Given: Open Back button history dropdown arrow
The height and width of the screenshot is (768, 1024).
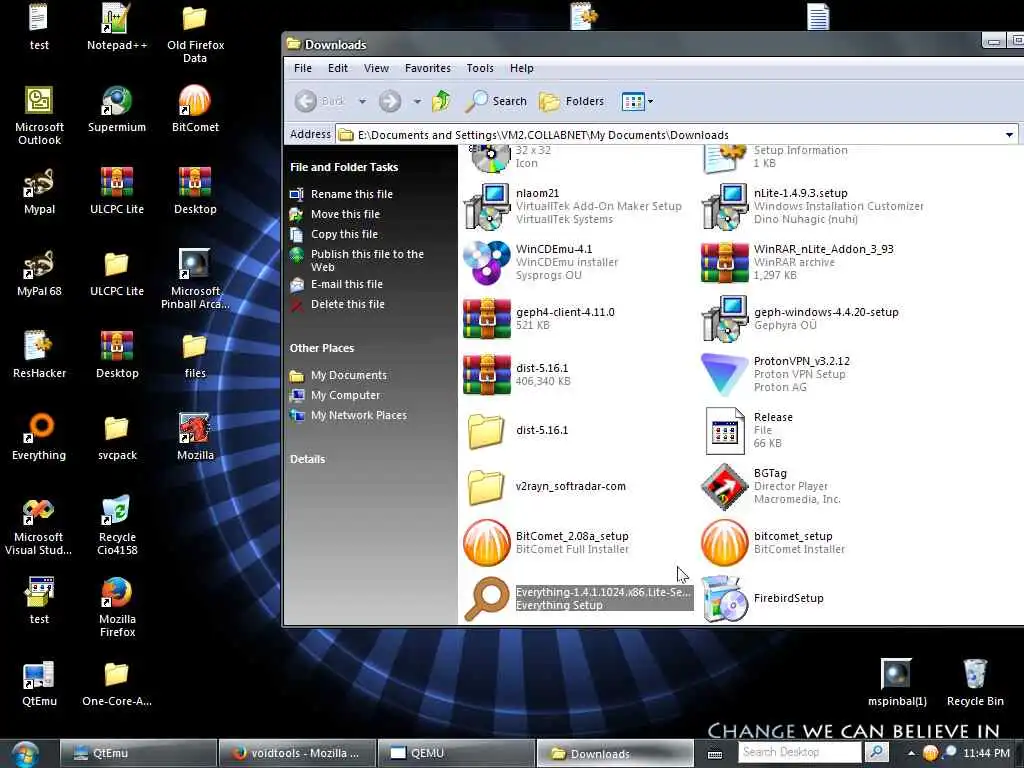Looking at the screenshot, I should (x=362, y=101).
